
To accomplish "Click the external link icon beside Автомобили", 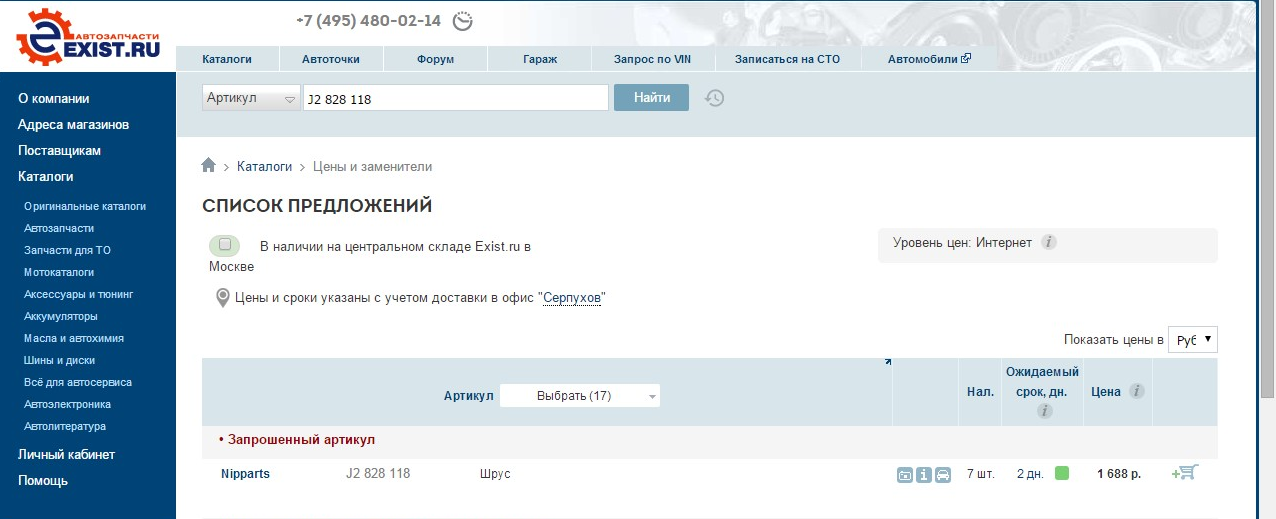I will (966, 59).
